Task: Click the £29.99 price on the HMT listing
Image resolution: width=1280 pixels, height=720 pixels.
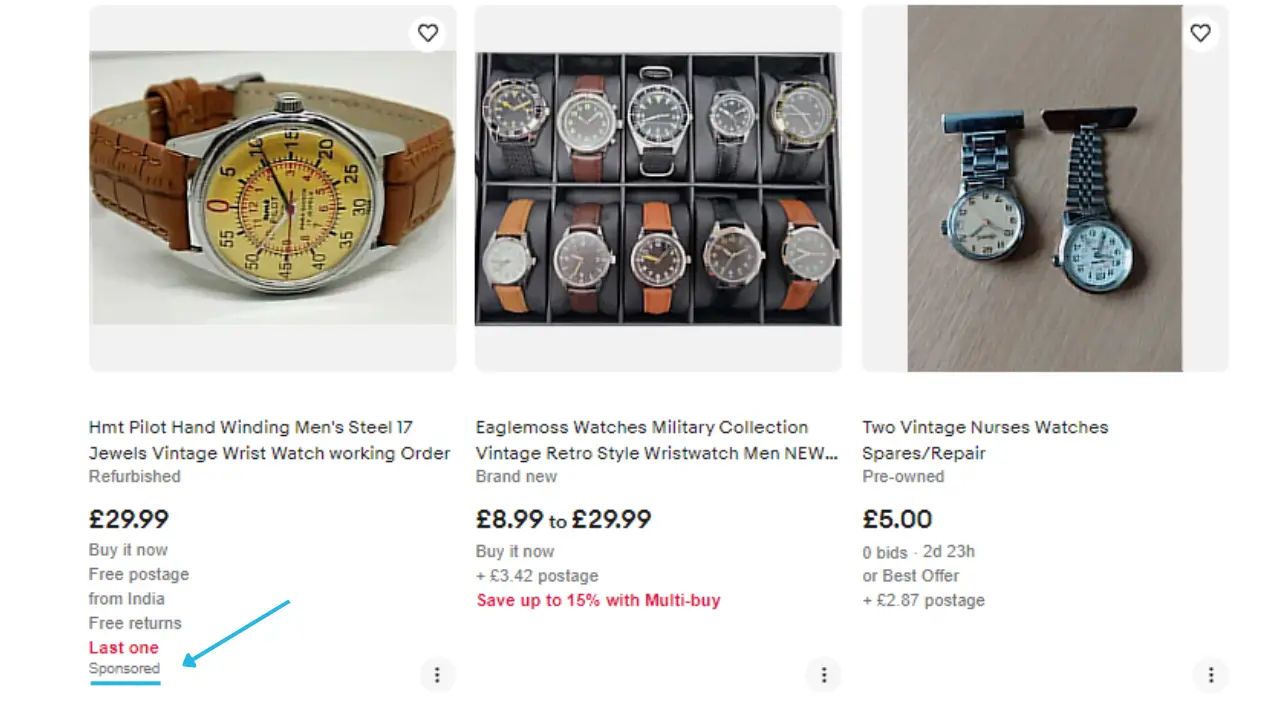Action: click(129, 519)
